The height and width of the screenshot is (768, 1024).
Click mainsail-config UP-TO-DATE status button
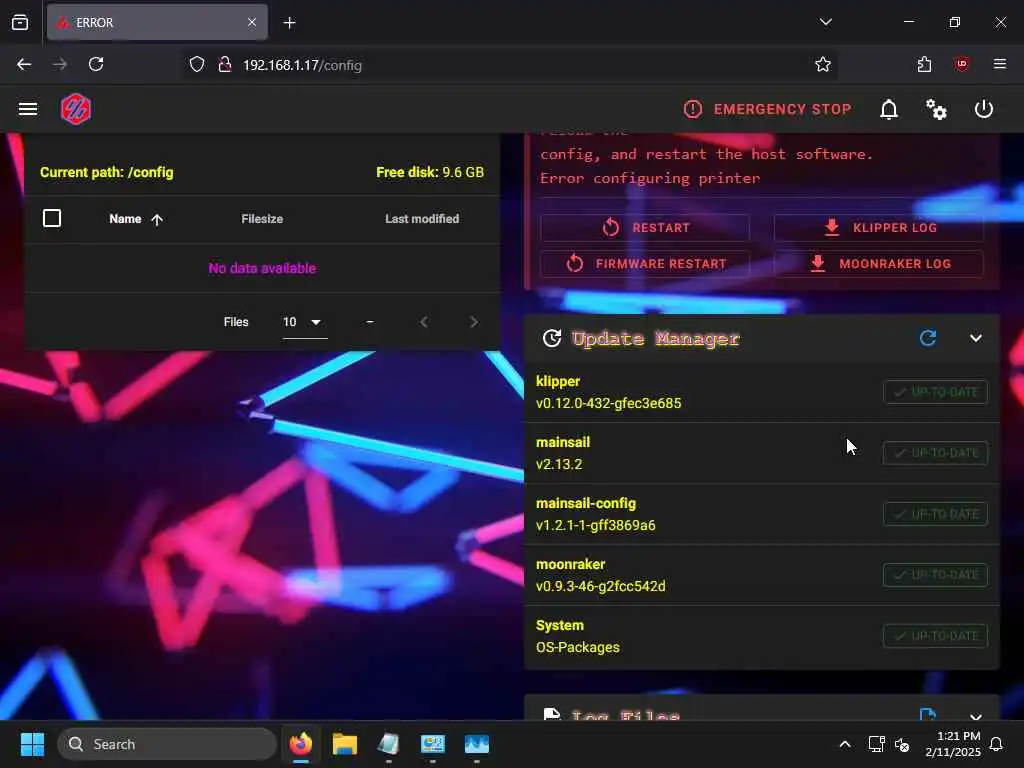coord(935,514)
